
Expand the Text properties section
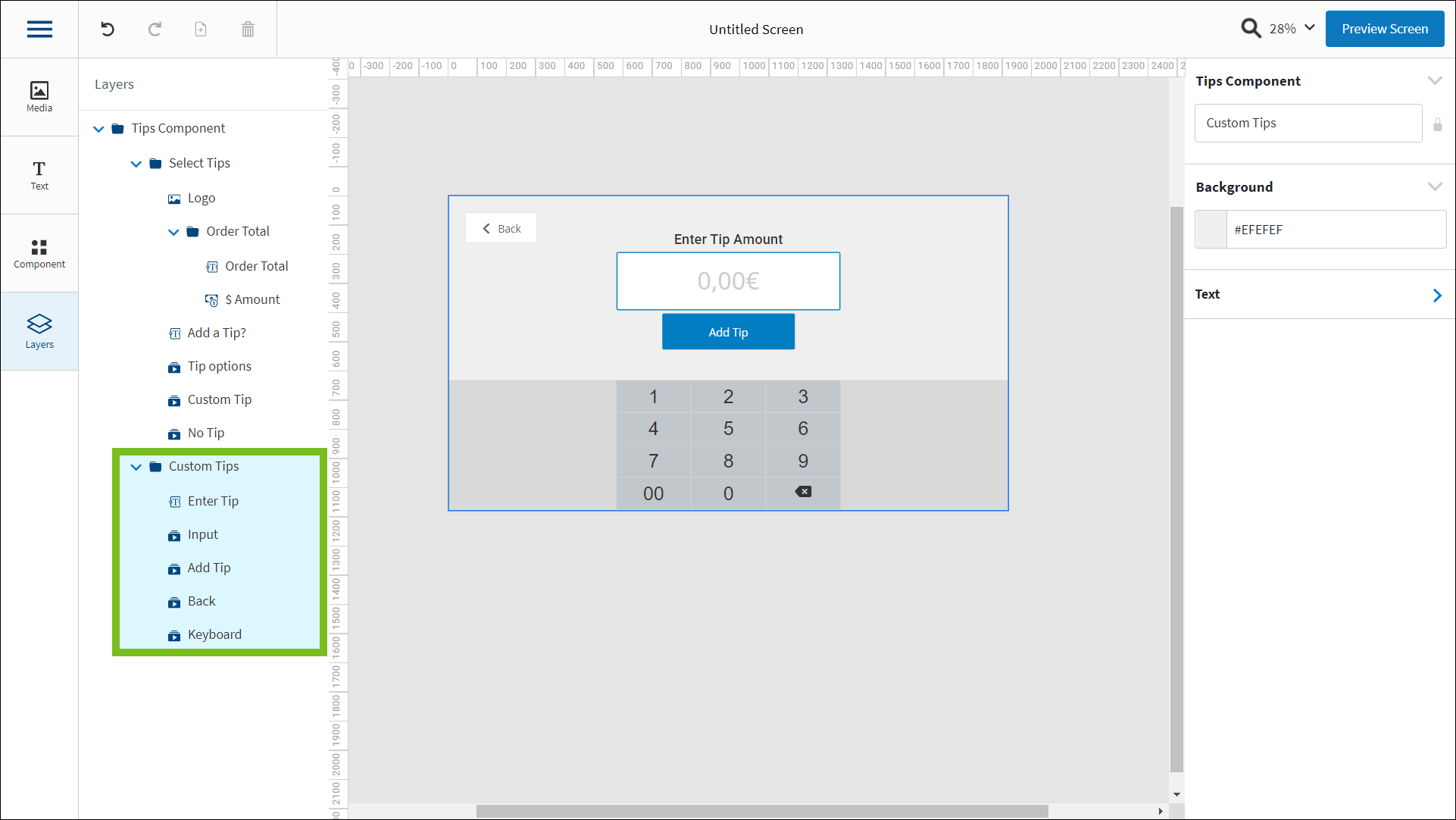[x=1436, y=295]
